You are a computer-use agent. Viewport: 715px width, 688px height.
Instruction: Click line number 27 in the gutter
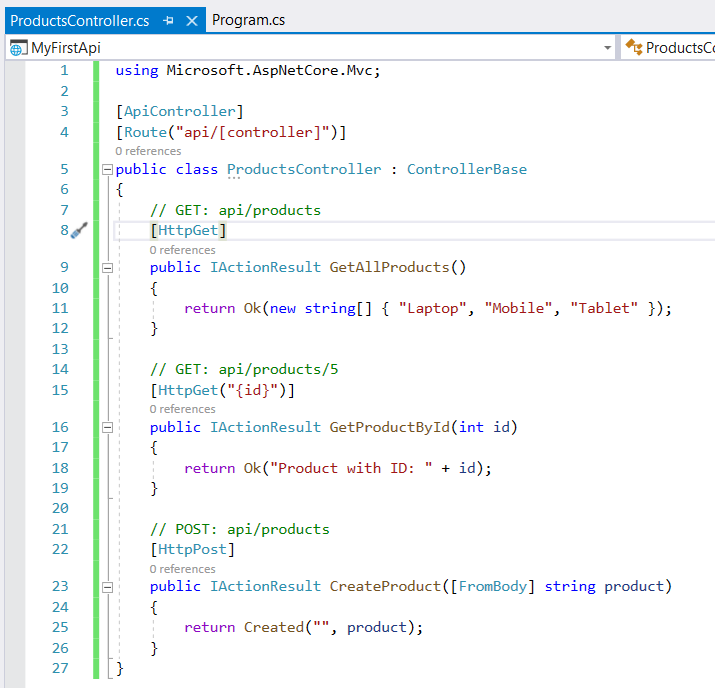pyautogui.click(x=60, y=668)
